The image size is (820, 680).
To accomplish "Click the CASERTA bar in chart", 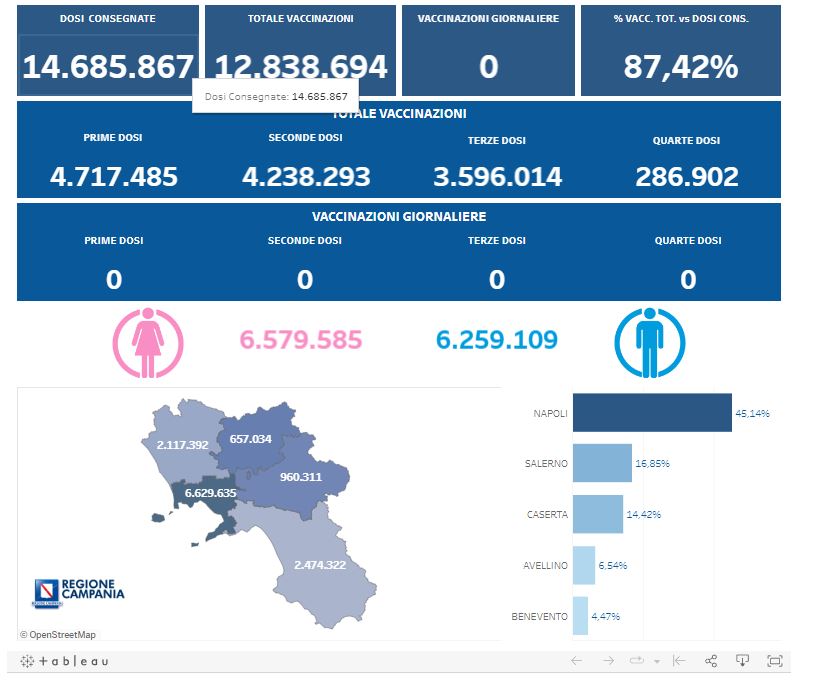I will tap(597, 514).
